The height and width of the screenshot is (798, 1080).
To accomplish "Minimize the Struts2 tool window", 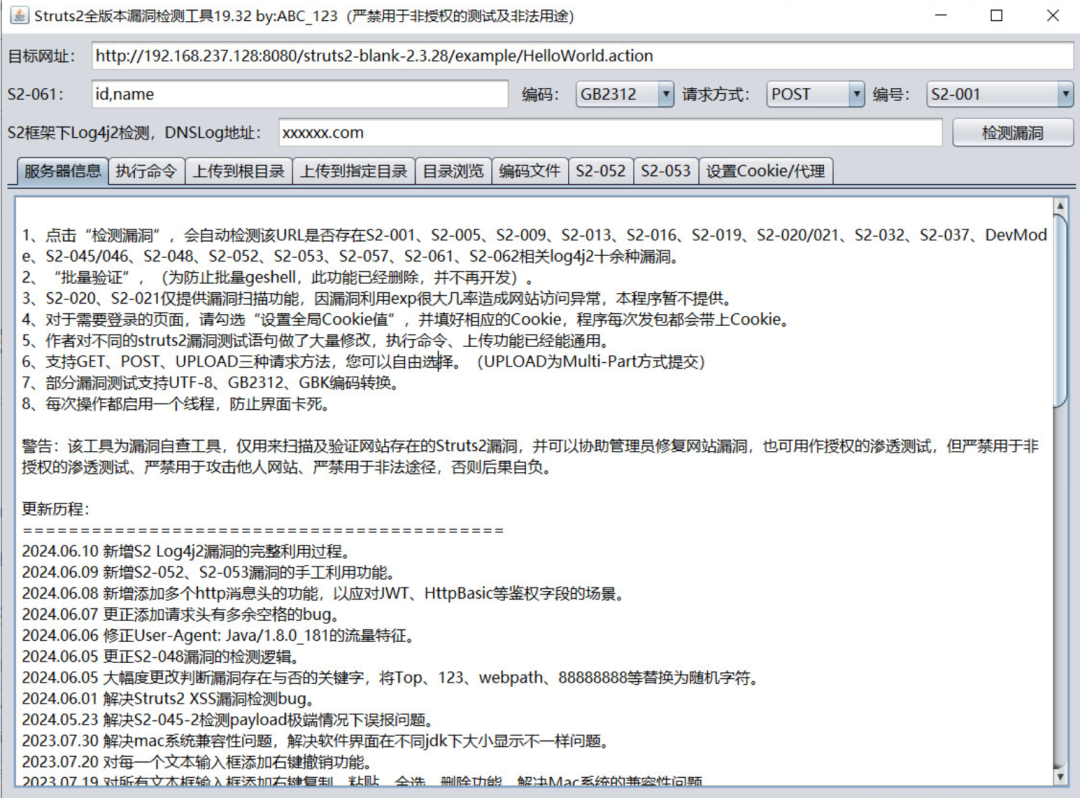I will 941,15.
